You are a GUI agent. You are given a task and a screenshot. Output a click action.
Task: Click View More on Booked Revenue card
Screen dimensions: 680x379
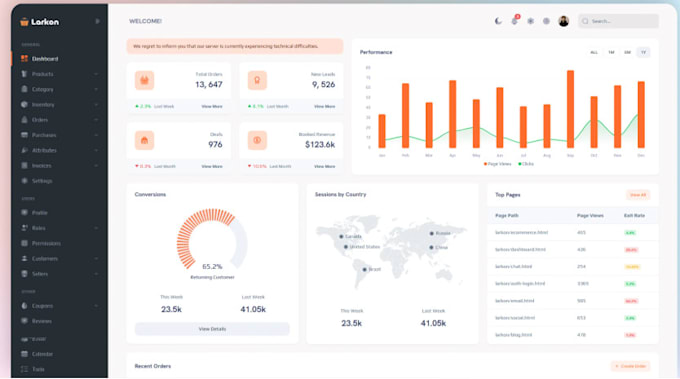click(324, 166)
